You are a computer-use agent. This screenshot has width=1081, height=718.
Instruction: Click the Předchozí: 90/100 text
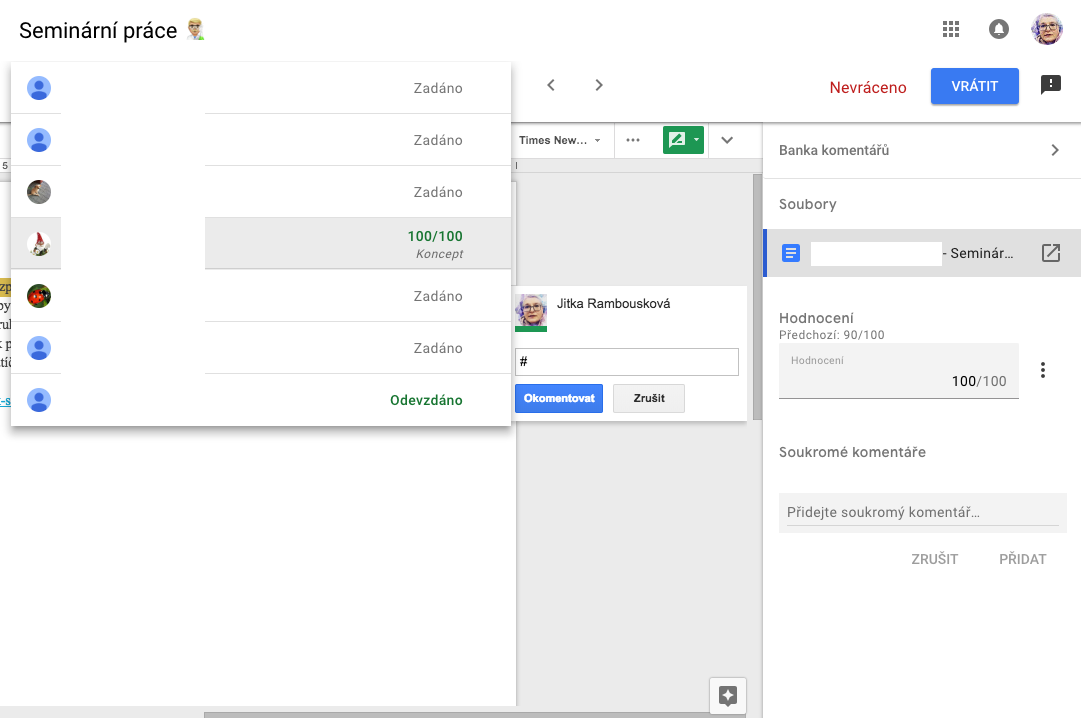click(831, 335)
